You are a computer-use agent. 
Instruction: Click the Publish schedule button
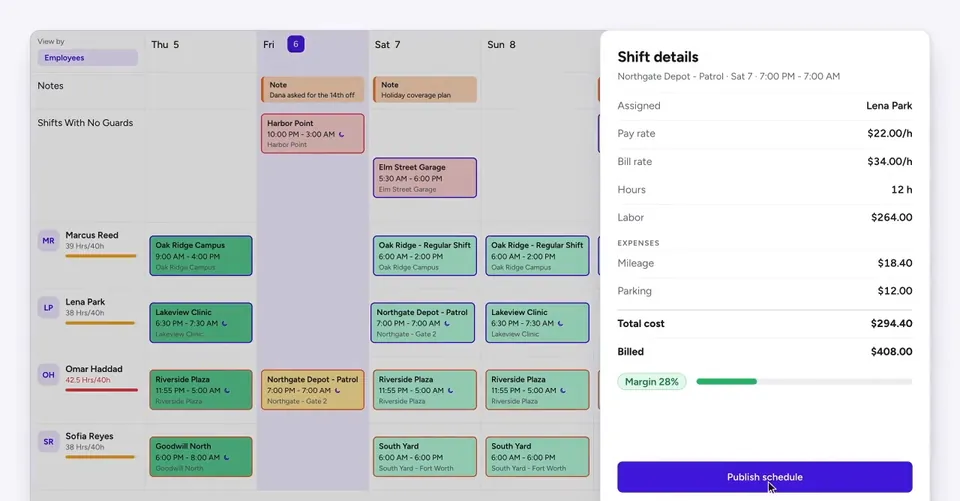(765, 477)
